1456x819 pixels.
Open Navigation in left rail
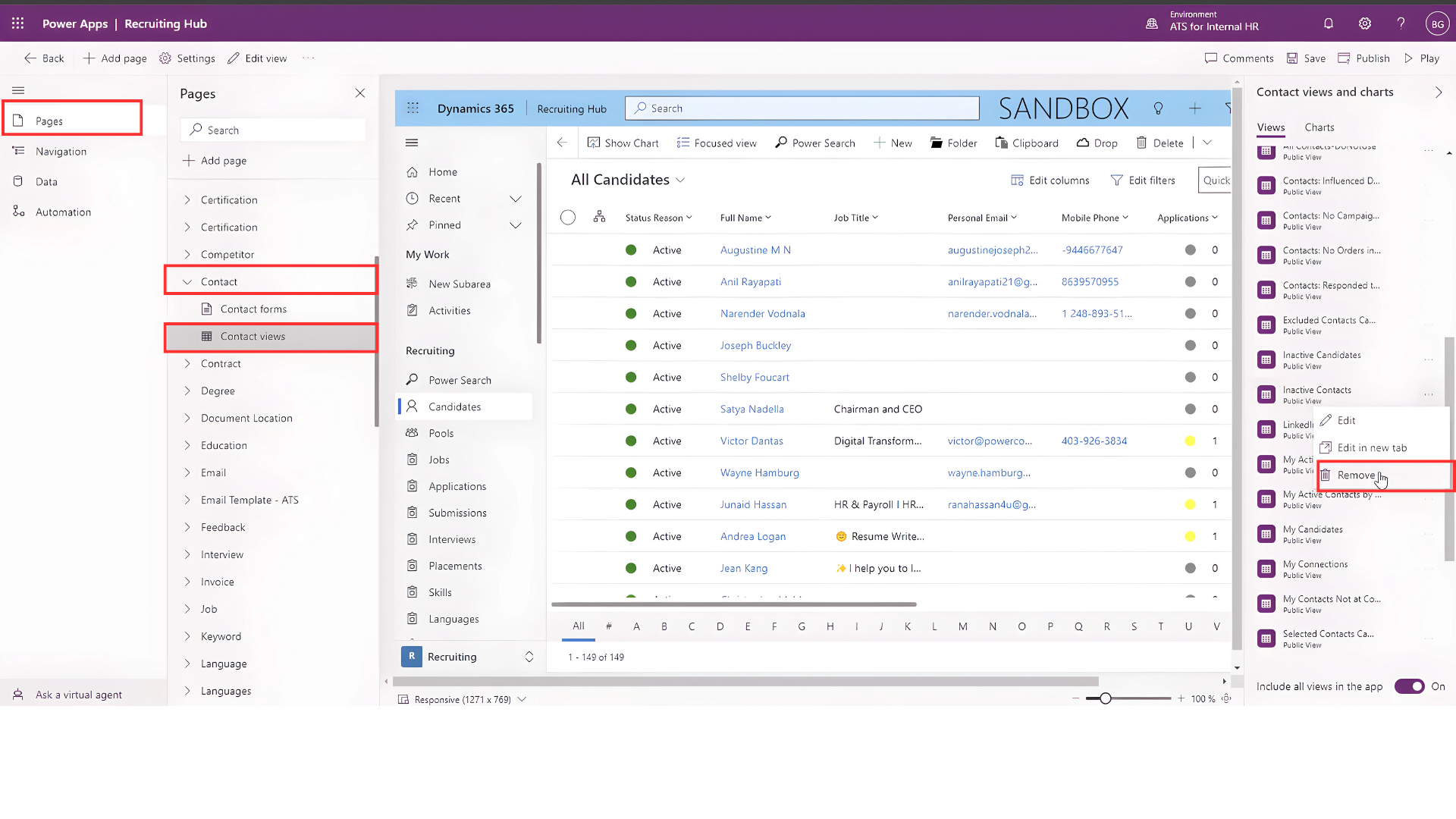click(x=61, y=152)
